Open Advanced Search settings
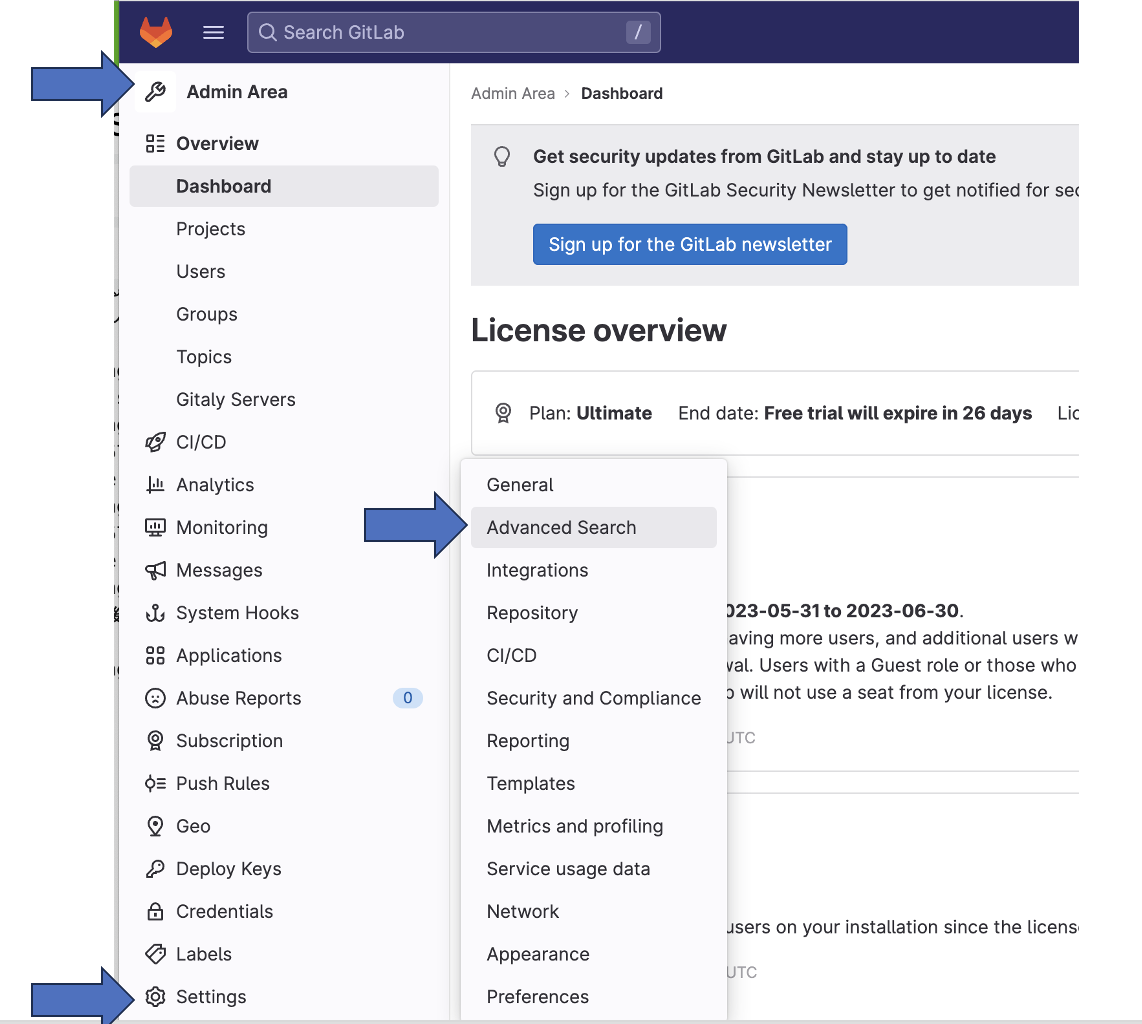1142x1024 pixels. click(561, 527)
